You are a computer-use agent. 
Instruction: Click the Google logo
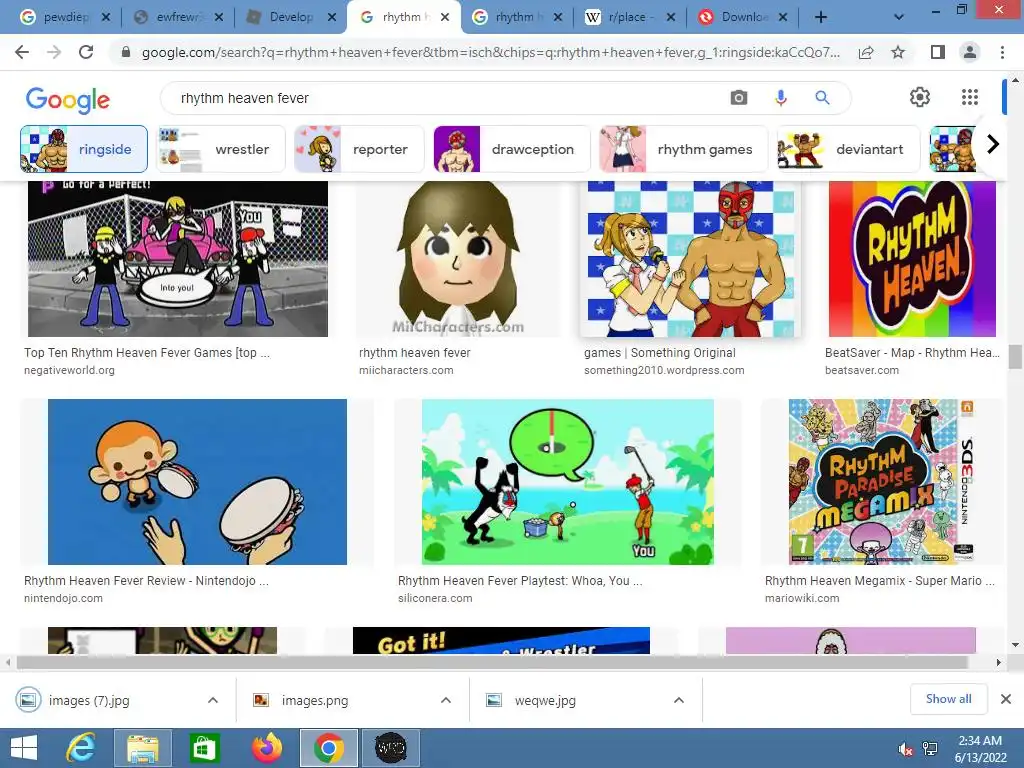coord(68,99)
